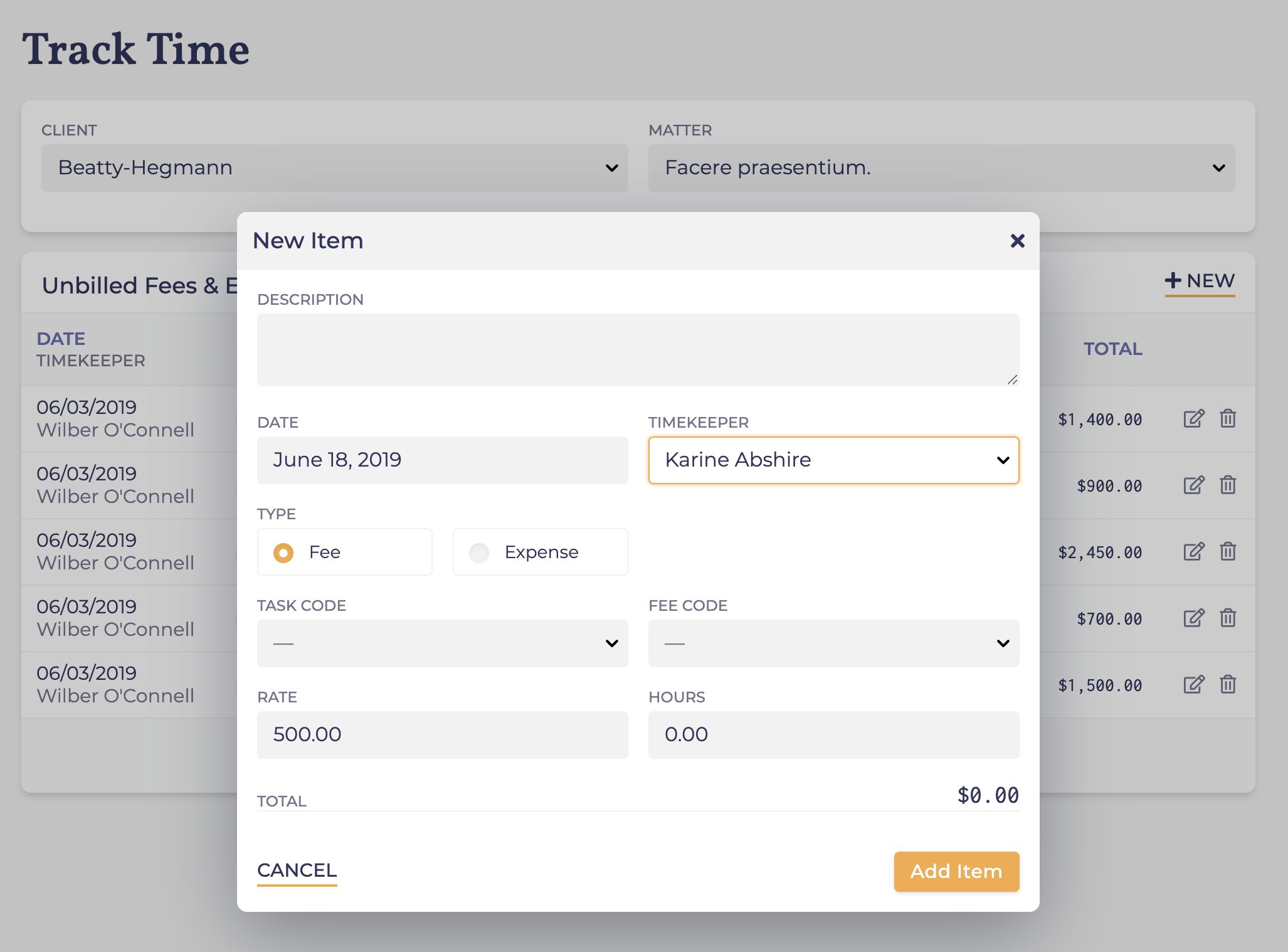The width and height of the screenshot is (1288, 952).
Task: Open the Timekeeper dropdown
Action: (833, 460)
